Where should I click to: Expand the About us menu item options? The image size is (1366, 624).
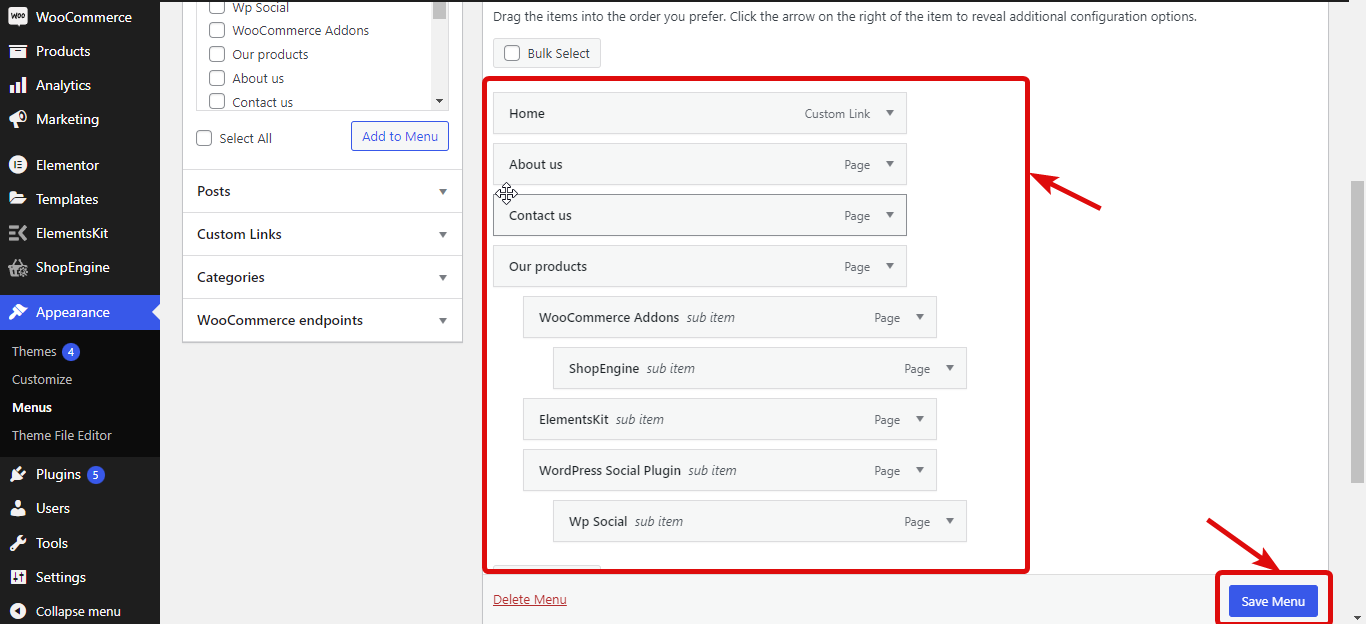(x=890, y=164)
